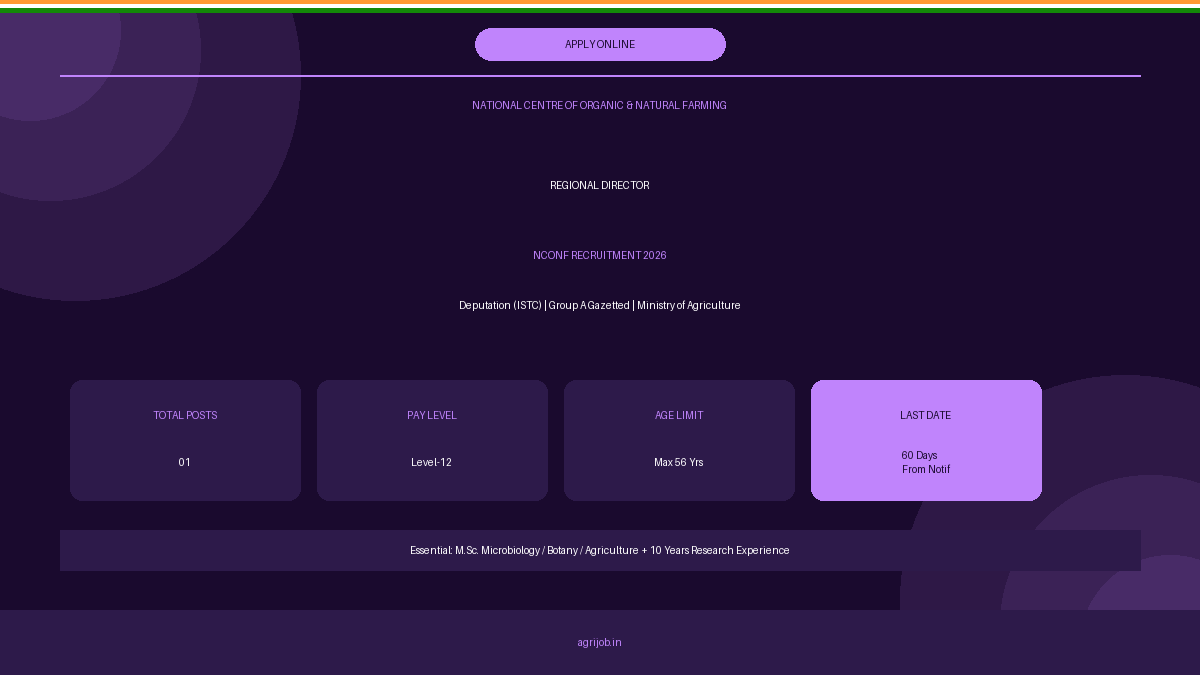Click the purple divider line below Apply Online
1200x675 pixels.
pos(600,76)
